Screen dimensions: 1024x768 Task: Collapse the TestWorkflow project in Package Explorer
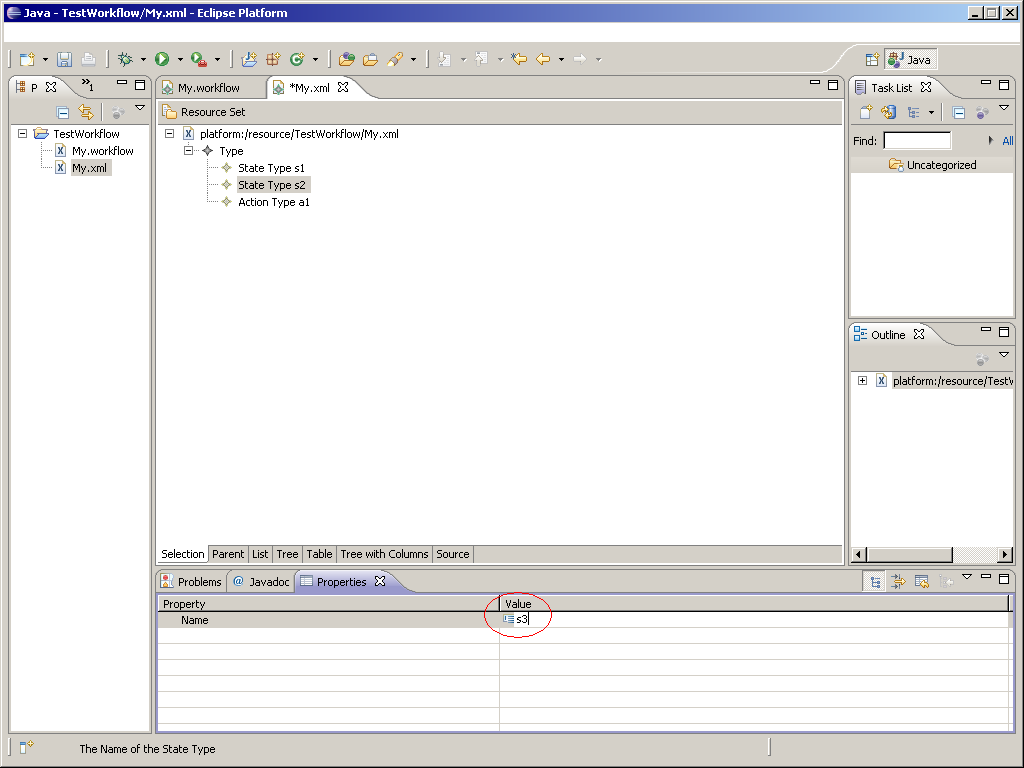(23, 134)
